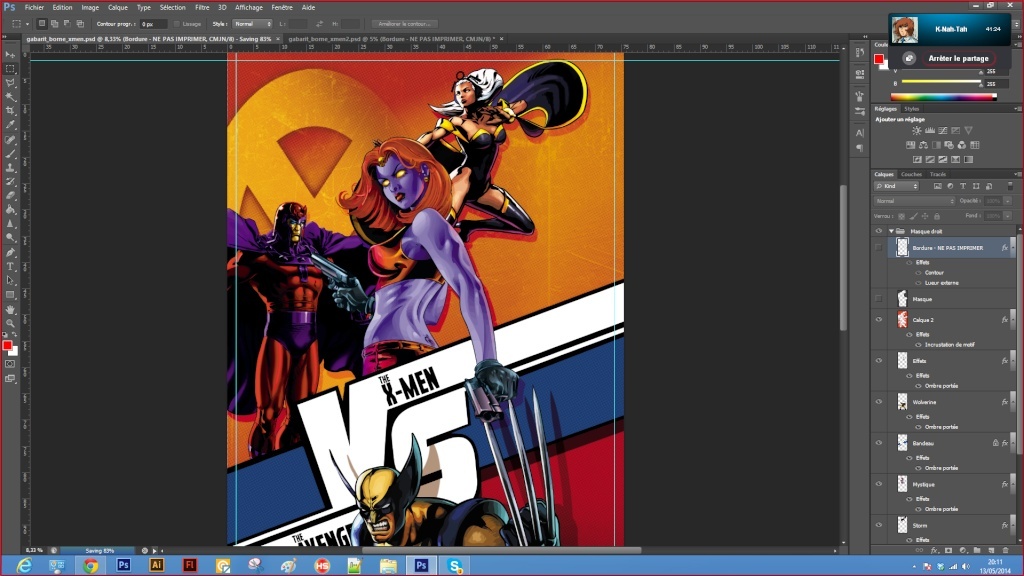
Task: Delete layer with the trash icon
Action: (x=1006, y=551)
